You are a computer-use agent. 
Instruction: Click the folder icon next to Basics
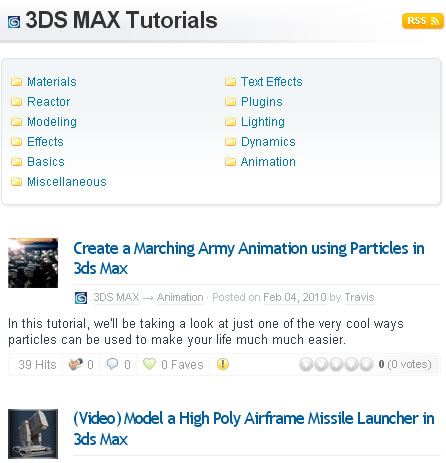16,162
